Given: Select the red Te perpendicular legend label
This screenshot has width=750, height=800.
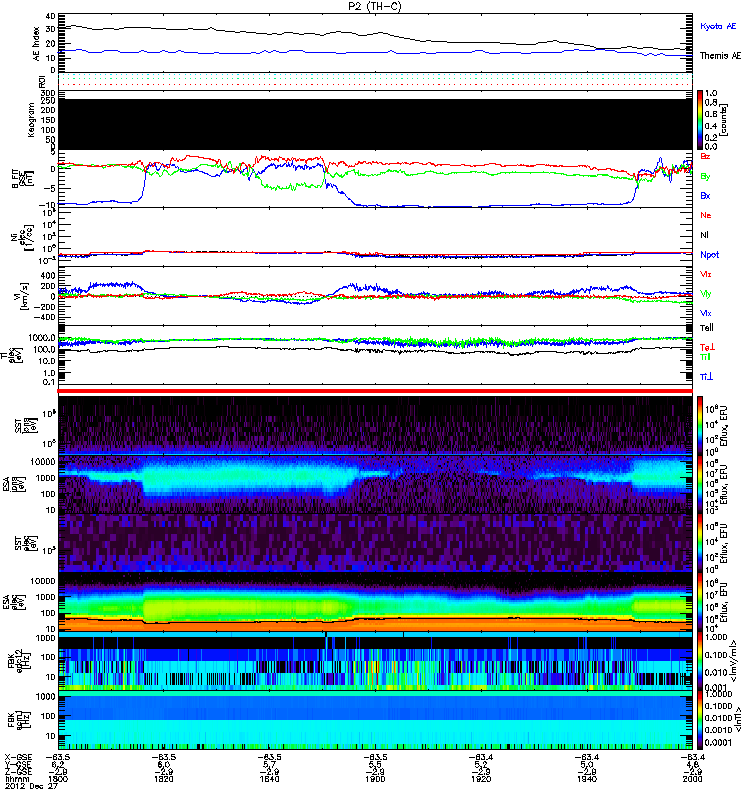Looking at the screenshot, I should pos(708,347).
